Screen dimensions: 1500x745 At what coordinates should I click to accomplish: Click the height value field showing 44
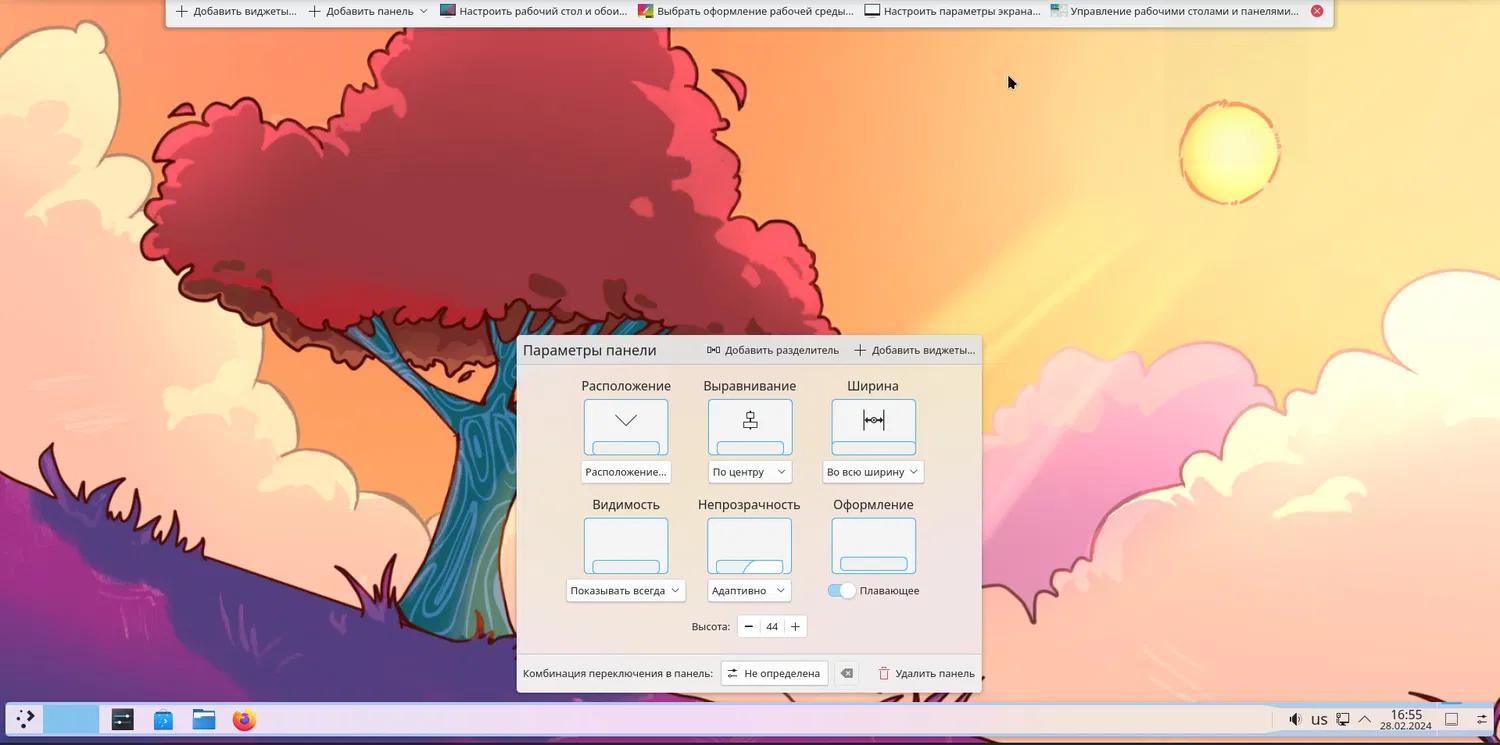tap(772, 627)
